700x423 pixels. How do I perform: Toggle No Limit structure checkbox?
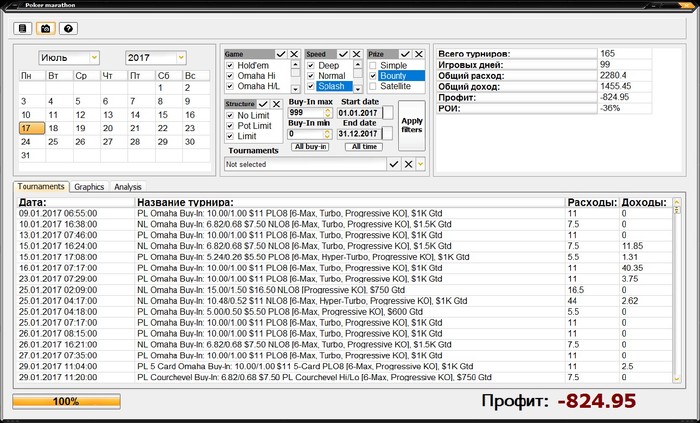click(230, 115)
